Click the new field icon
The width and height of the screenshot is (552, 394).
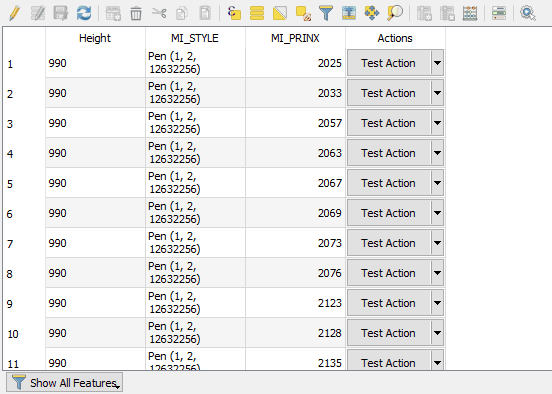(424, 13)
